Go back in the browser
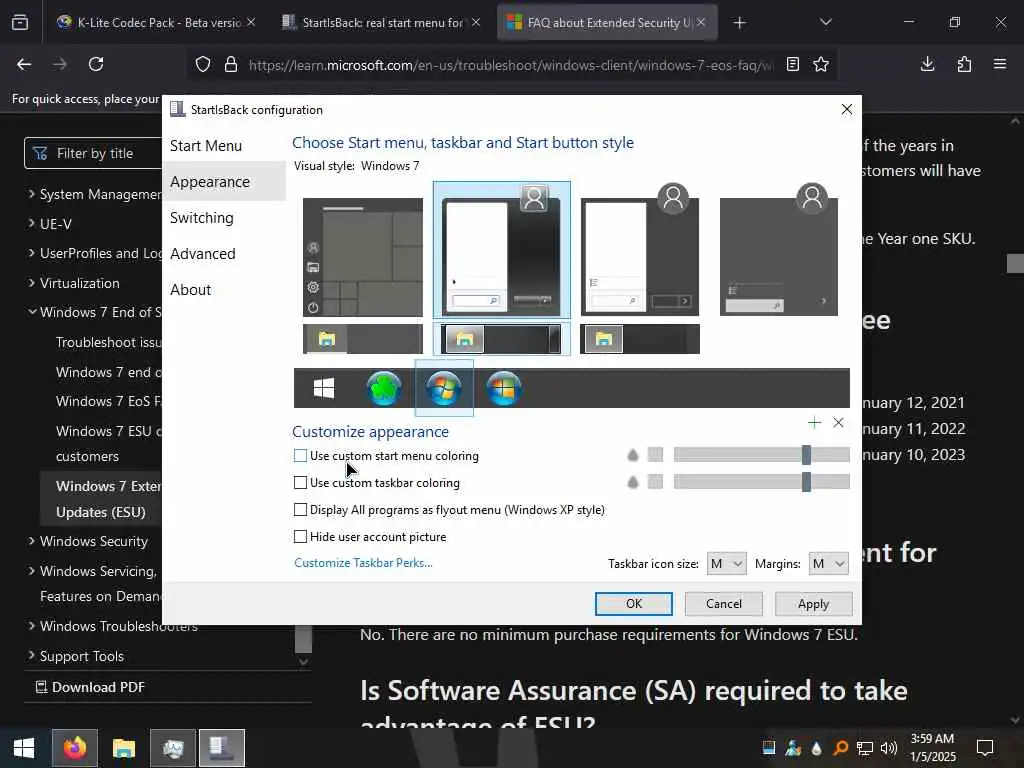 click(24, 64)
